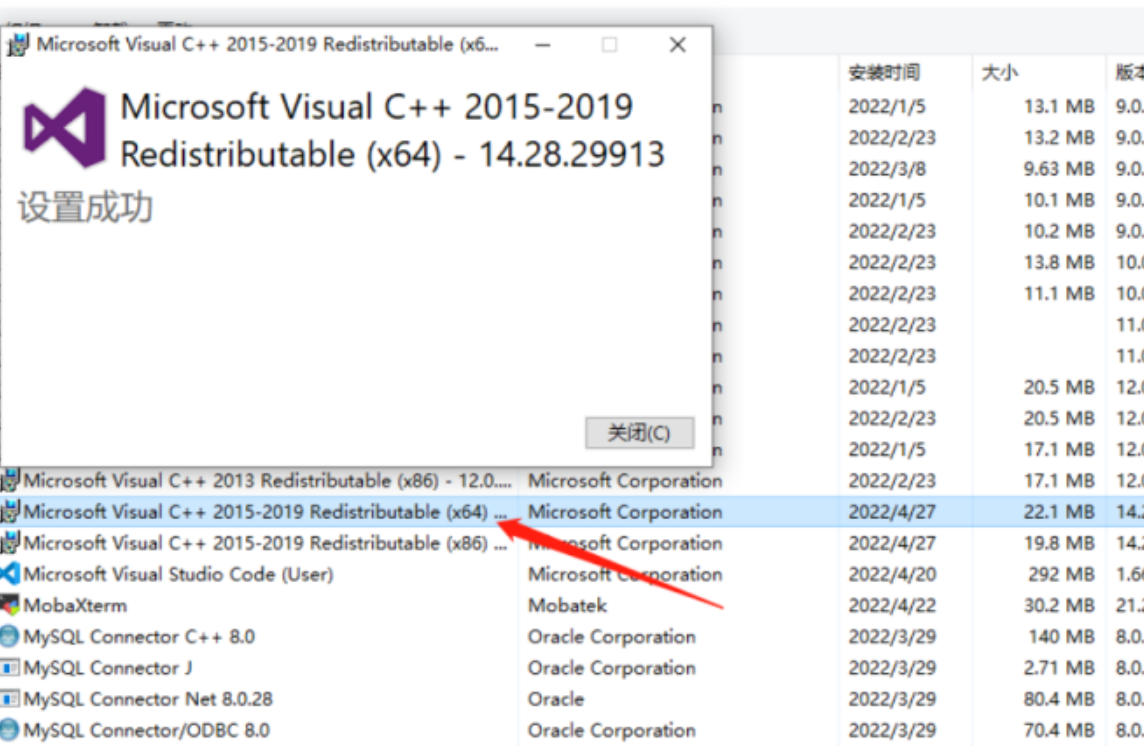Sort list by 安装时间 column header

(884, 73)
